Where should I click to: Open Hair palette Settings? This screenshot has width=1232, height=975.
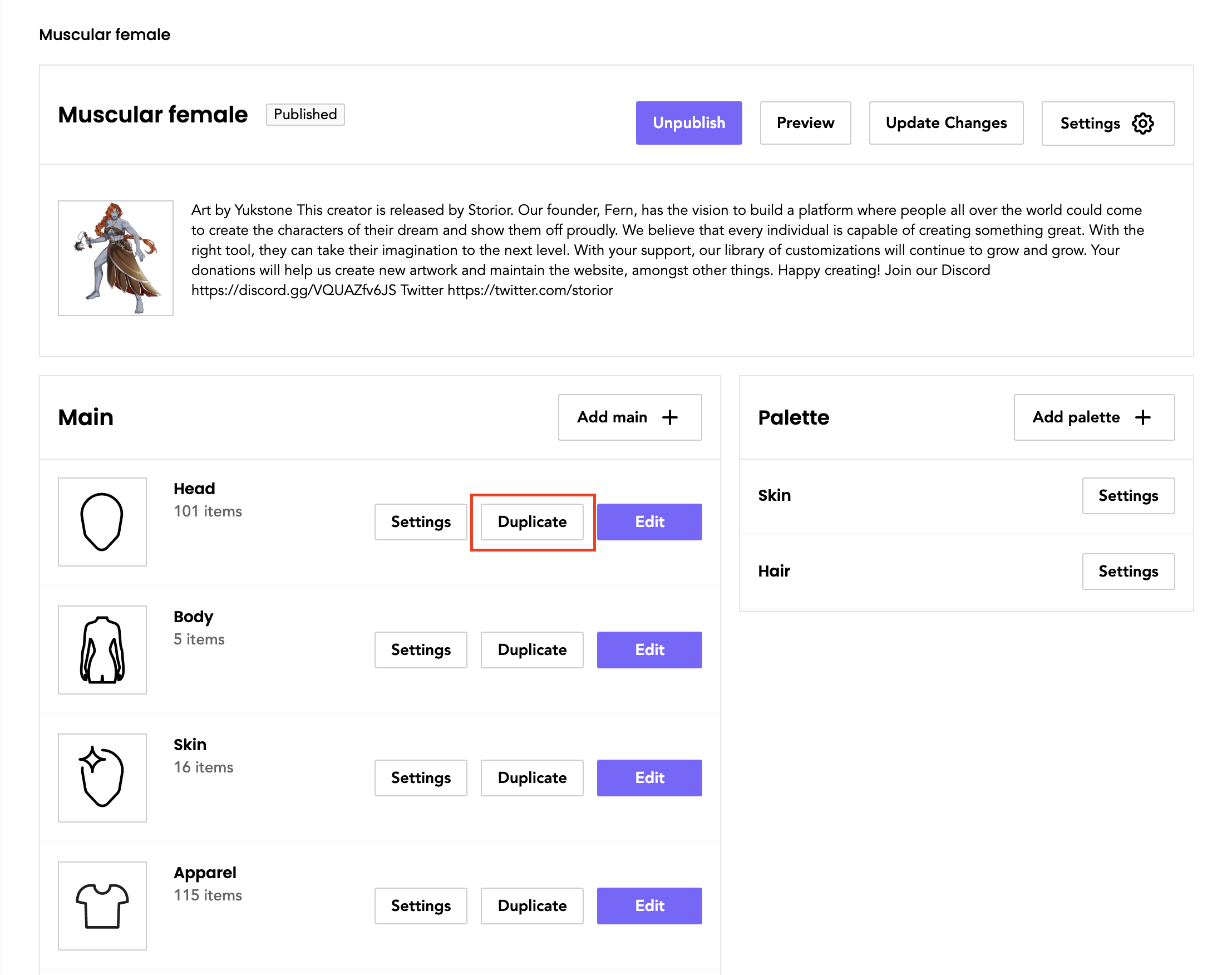pyautogui.click(x=1127, y=571)
